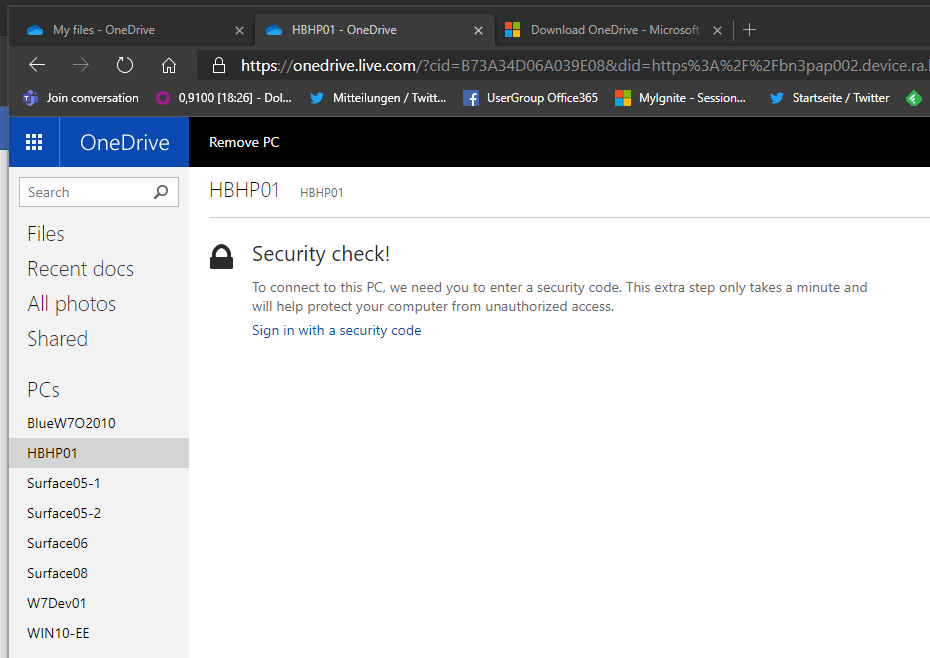
Task: Focus the Search input box
Action: tap(86, 192)
